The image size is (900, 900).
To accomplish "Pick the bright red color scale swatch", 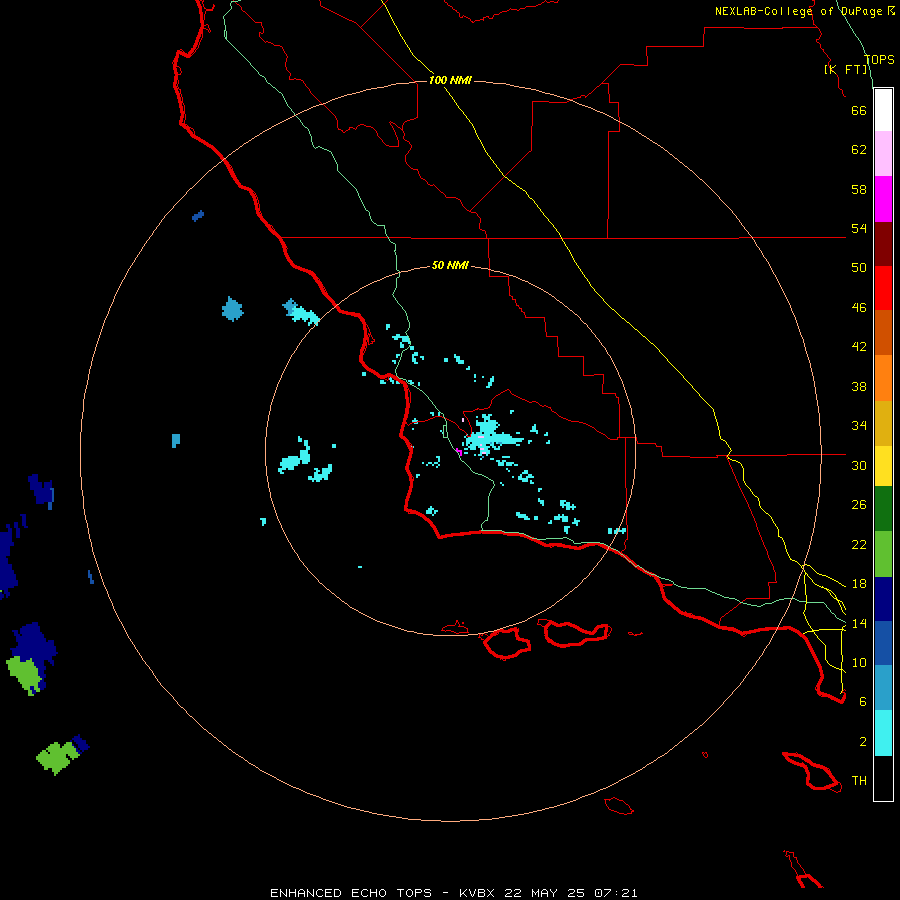I will point(883,288).
